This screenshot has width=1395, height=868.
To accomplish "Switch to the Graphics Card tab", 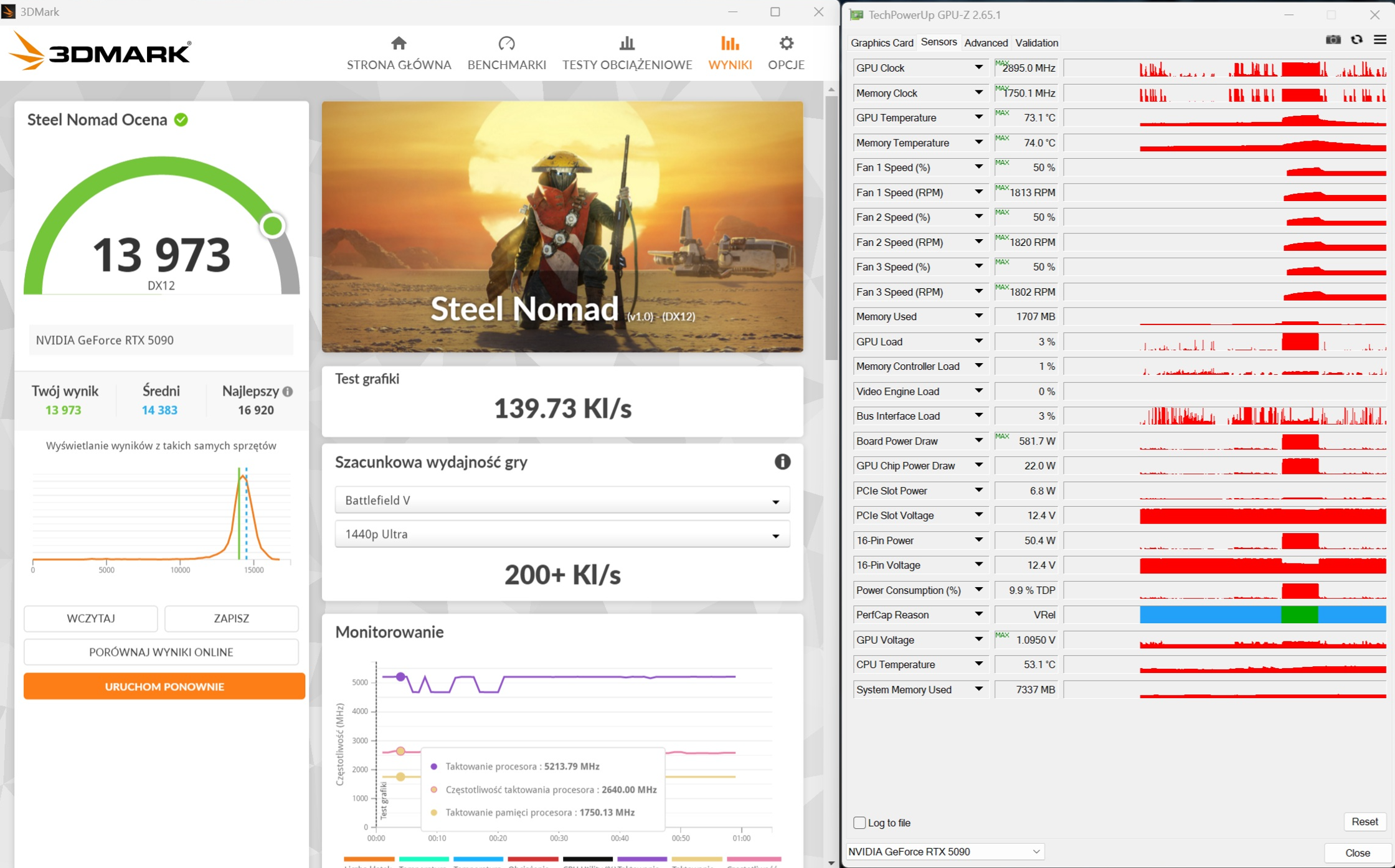I will (x=881, y=43).
